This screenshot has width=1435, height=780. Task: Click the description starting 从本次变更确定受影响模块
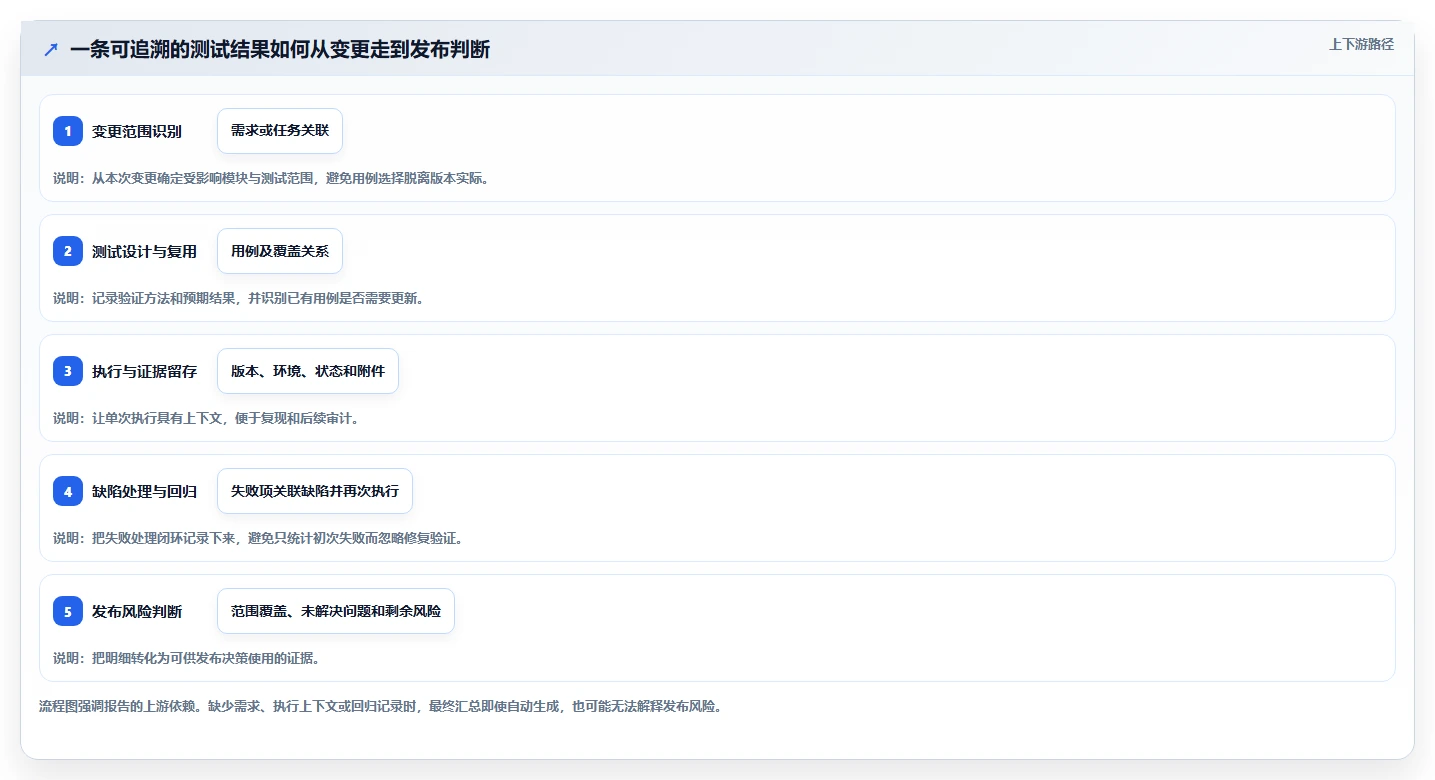[271, 178]
